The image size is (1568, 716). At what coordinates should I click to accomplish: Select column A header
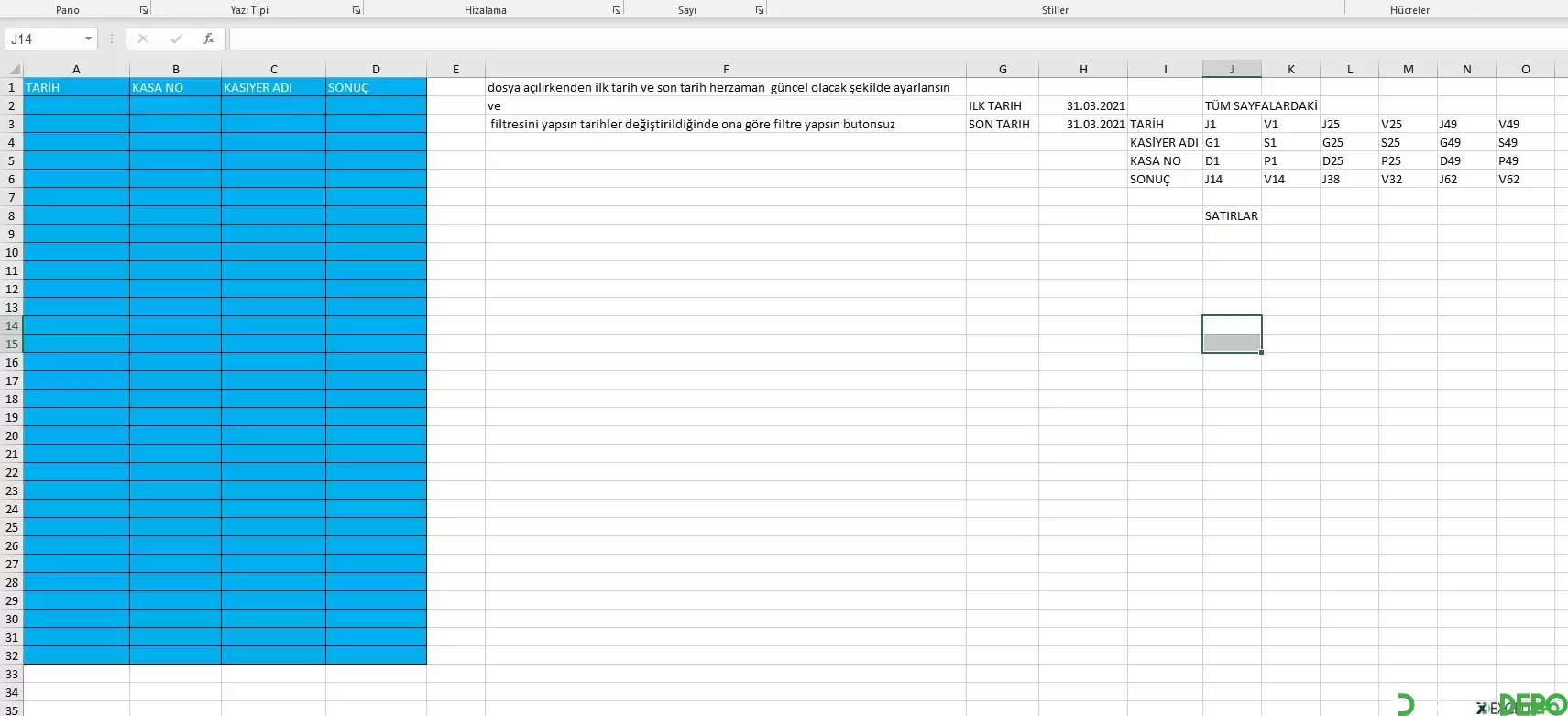pos(76,69)
